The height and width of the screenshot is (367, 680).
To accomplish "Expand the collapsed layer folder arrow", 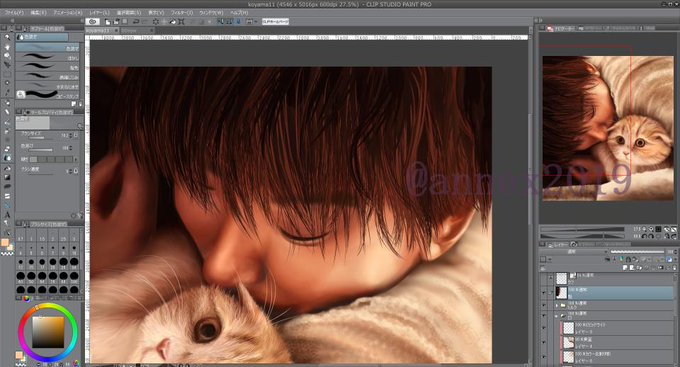I will click(x=557, y=305).
